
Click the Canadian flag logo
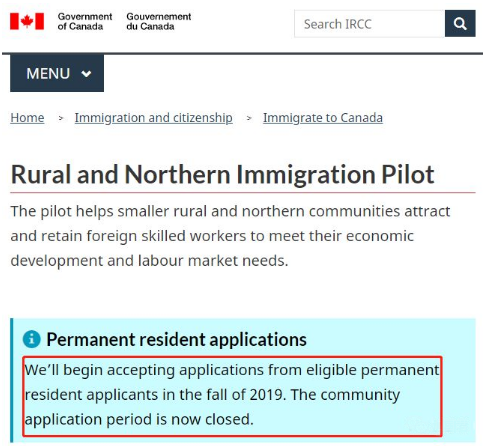tap(27, 21)
